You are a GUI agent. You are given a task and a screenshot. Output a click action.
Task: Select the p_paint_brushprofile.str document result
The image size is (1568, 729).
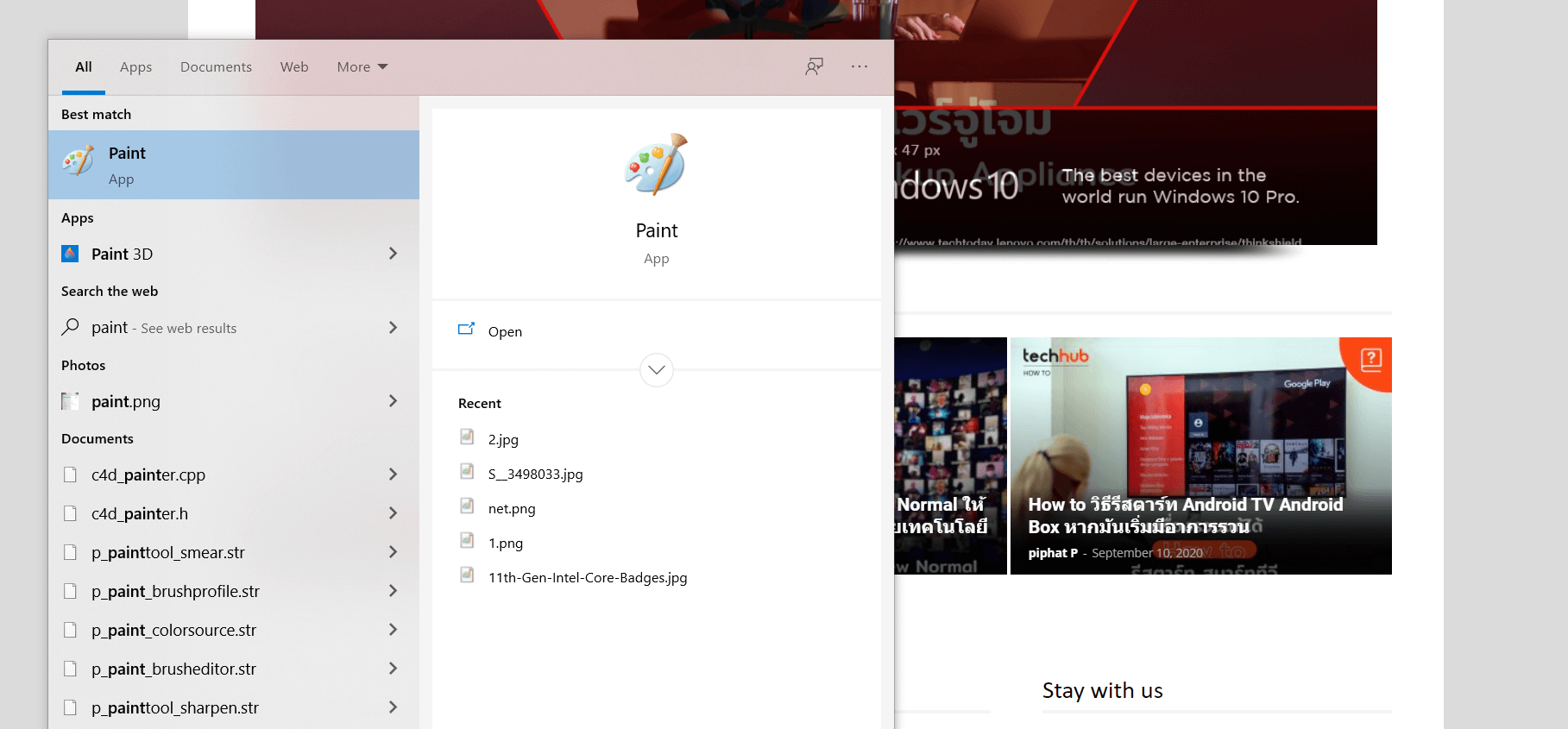pyautogui.click(x=234, y=591)
